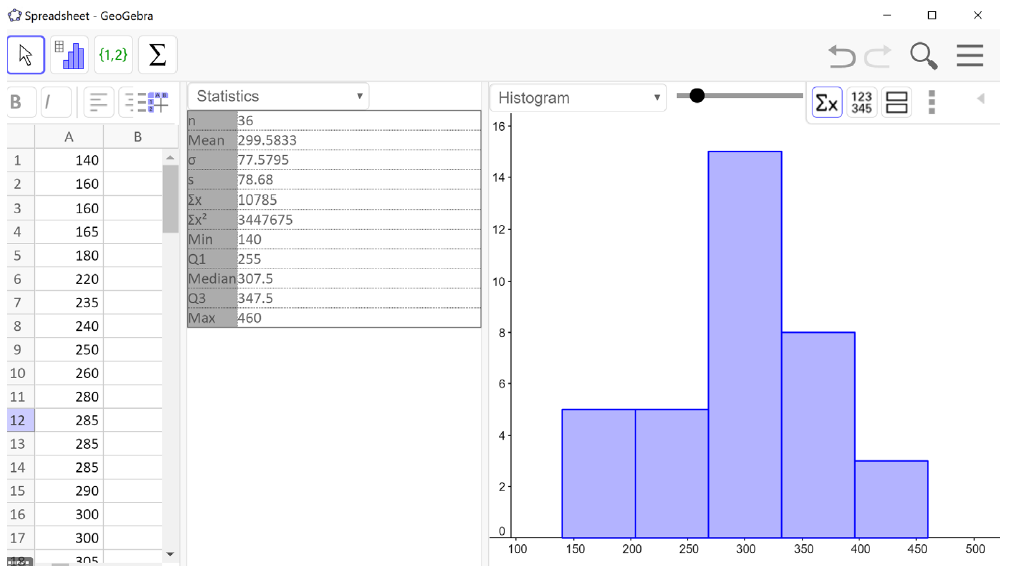Click the histogram class-width slider handle
1009x566 pixels.
point(697,96)
